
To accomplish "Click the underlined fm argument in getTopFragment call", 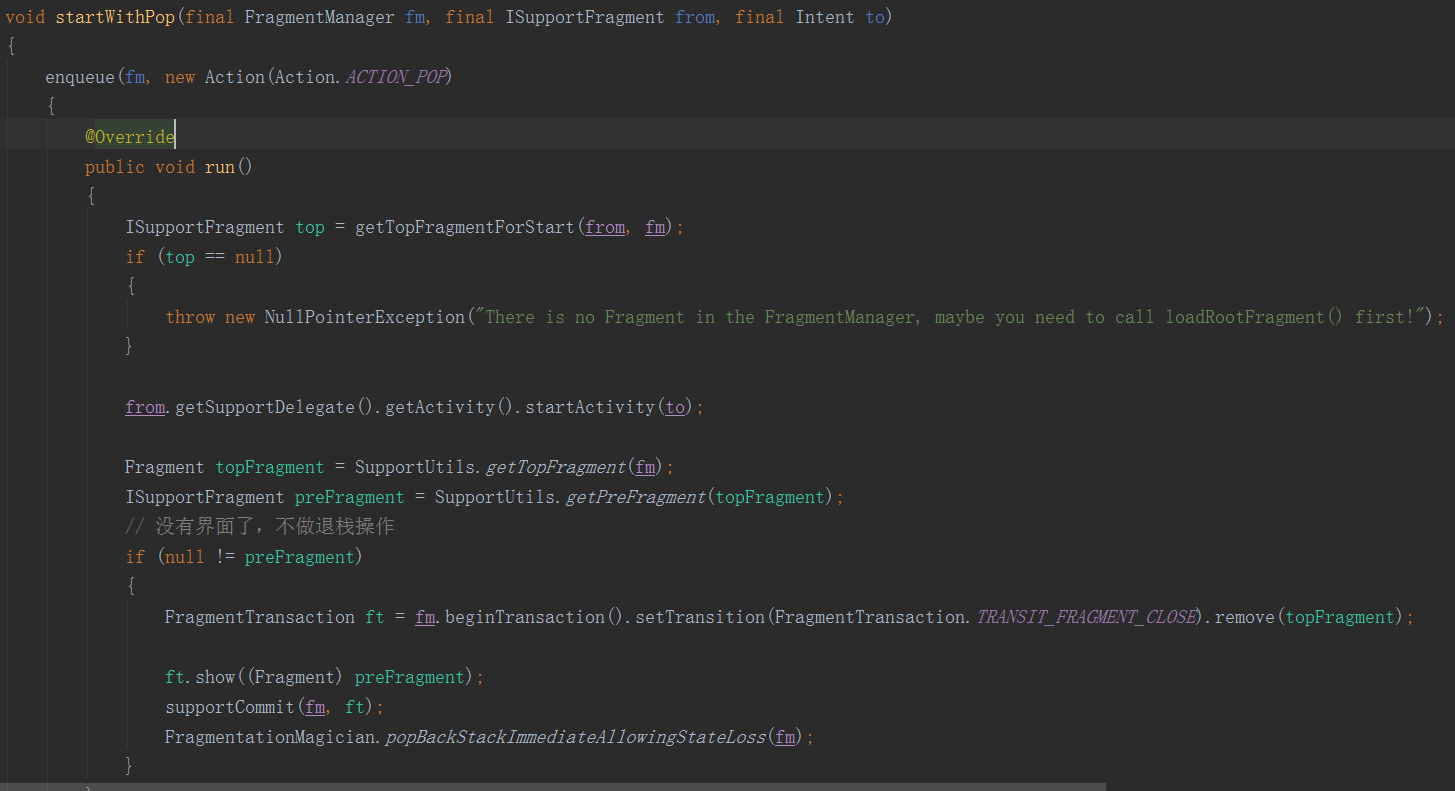I will pyautogui.click(x=644, y=466).
